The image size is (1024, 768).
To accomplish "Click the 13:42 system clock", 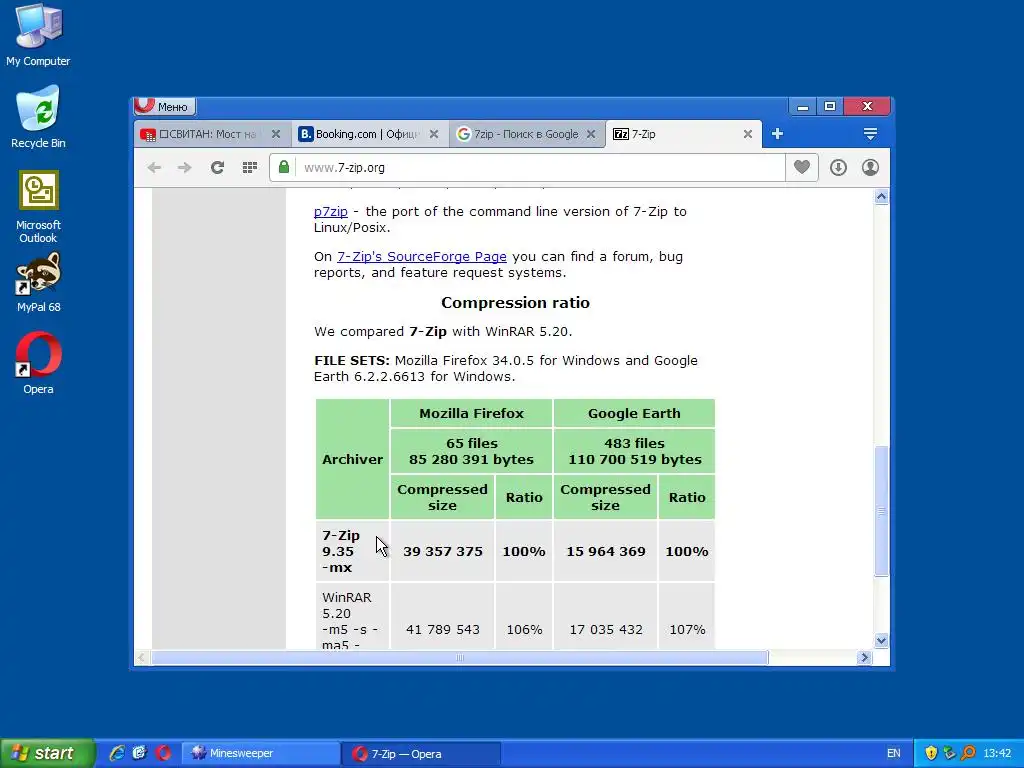I will (997, 754).
